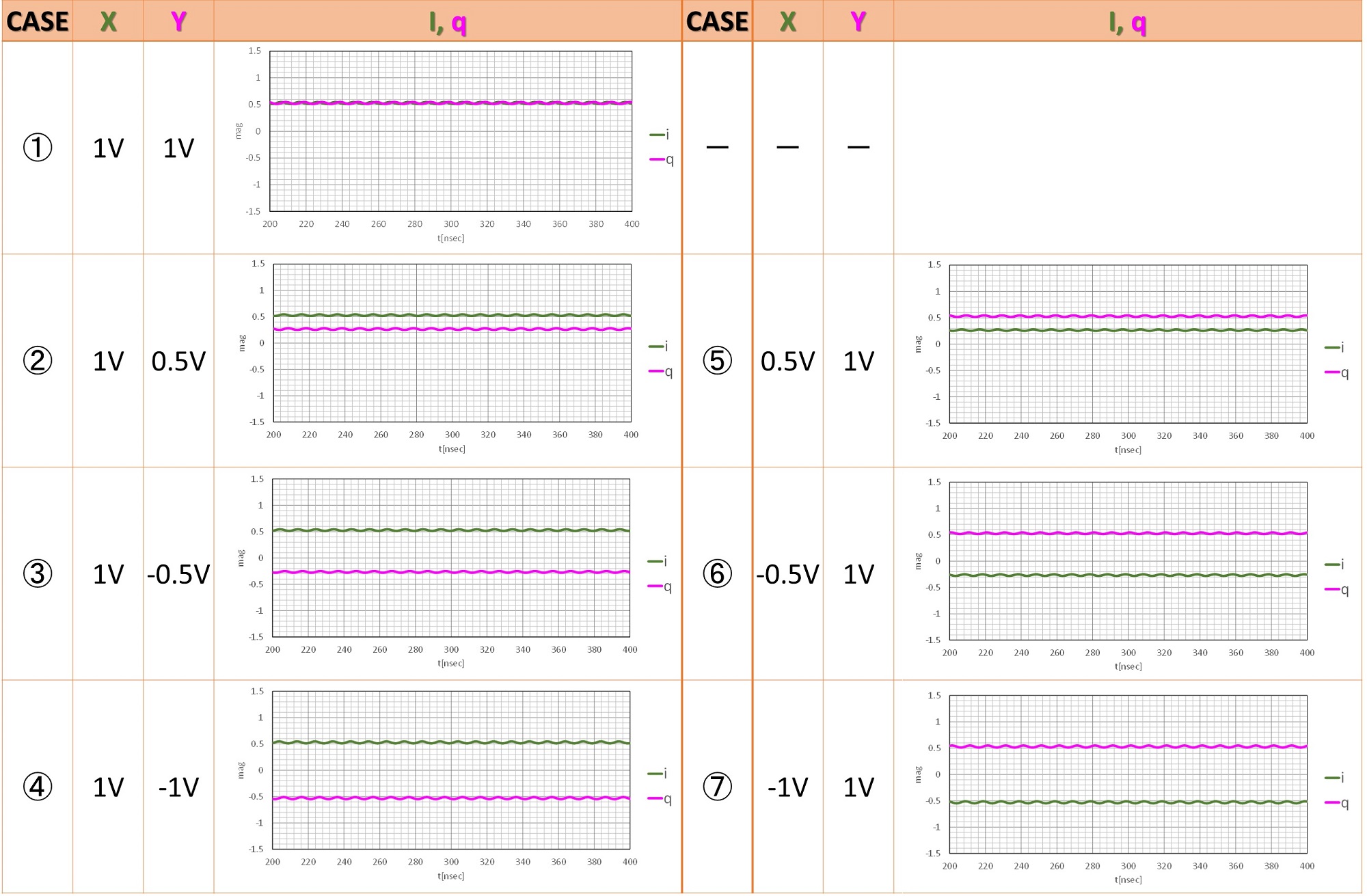Click the Y value -1V in case ④
Screen dimensions: 1367x896
[178, 787]
